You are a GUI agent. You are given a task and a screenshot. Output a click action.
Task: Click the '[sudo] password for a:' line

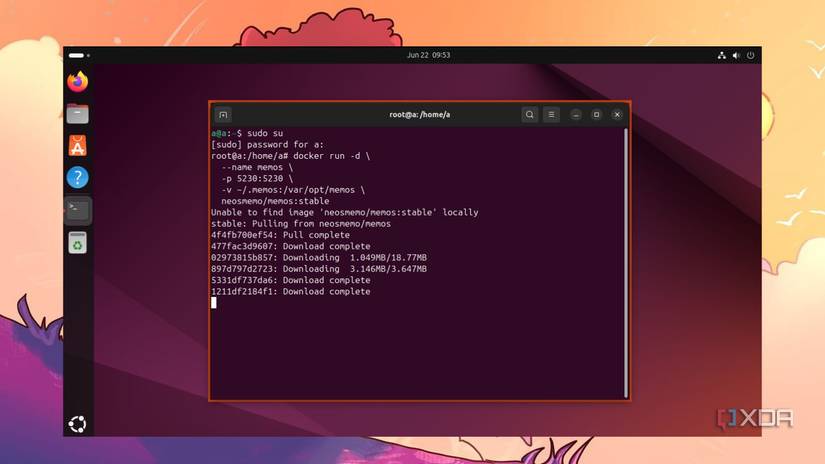[x=267, y=145]
